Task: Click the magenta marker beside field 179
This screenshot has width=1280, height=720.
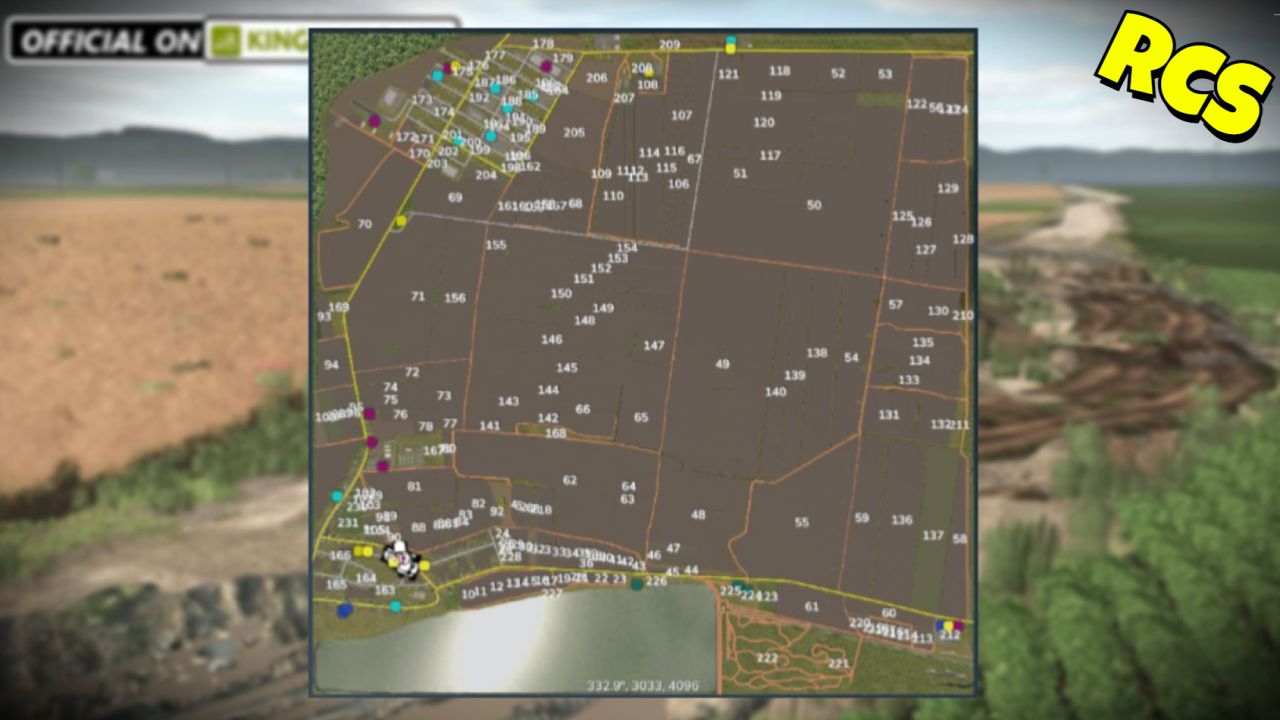Action: point(545,67)
